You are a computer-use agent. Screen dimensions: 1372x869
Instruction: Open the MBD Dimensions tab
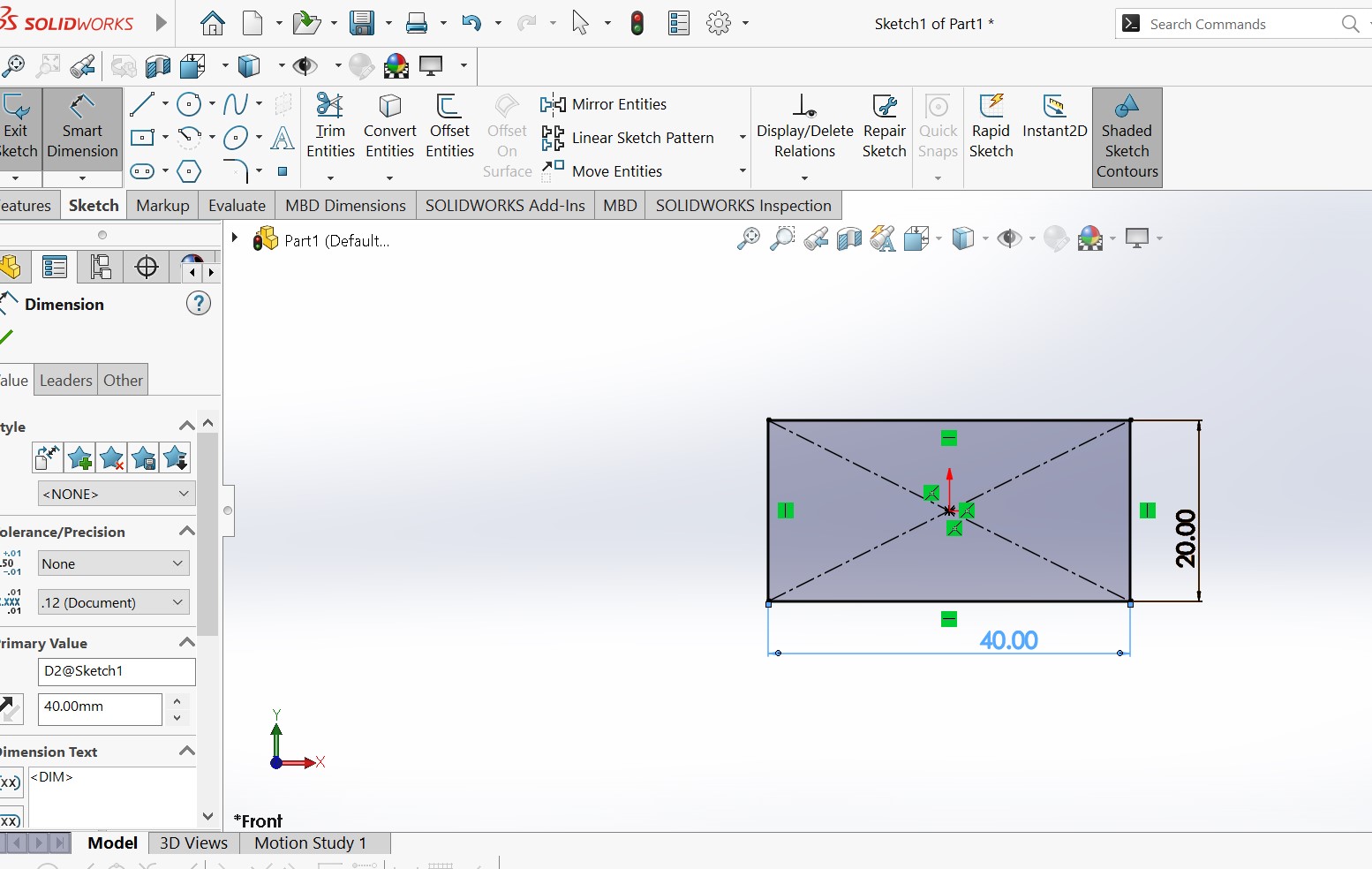[345, 205]
